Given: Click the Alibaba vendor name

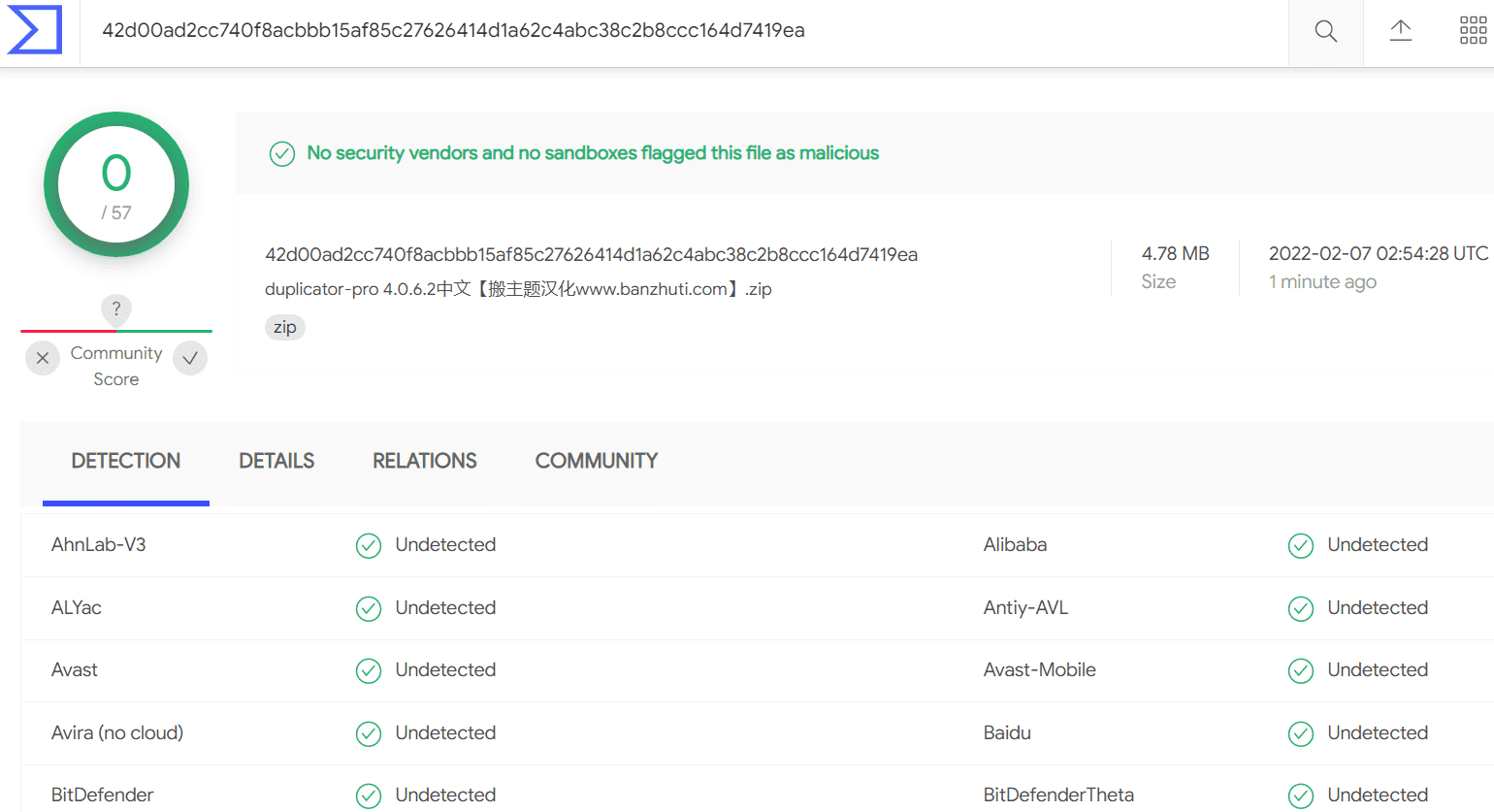Looking at the screenshot, I should pyautogui.click(x=1016, y=545).
